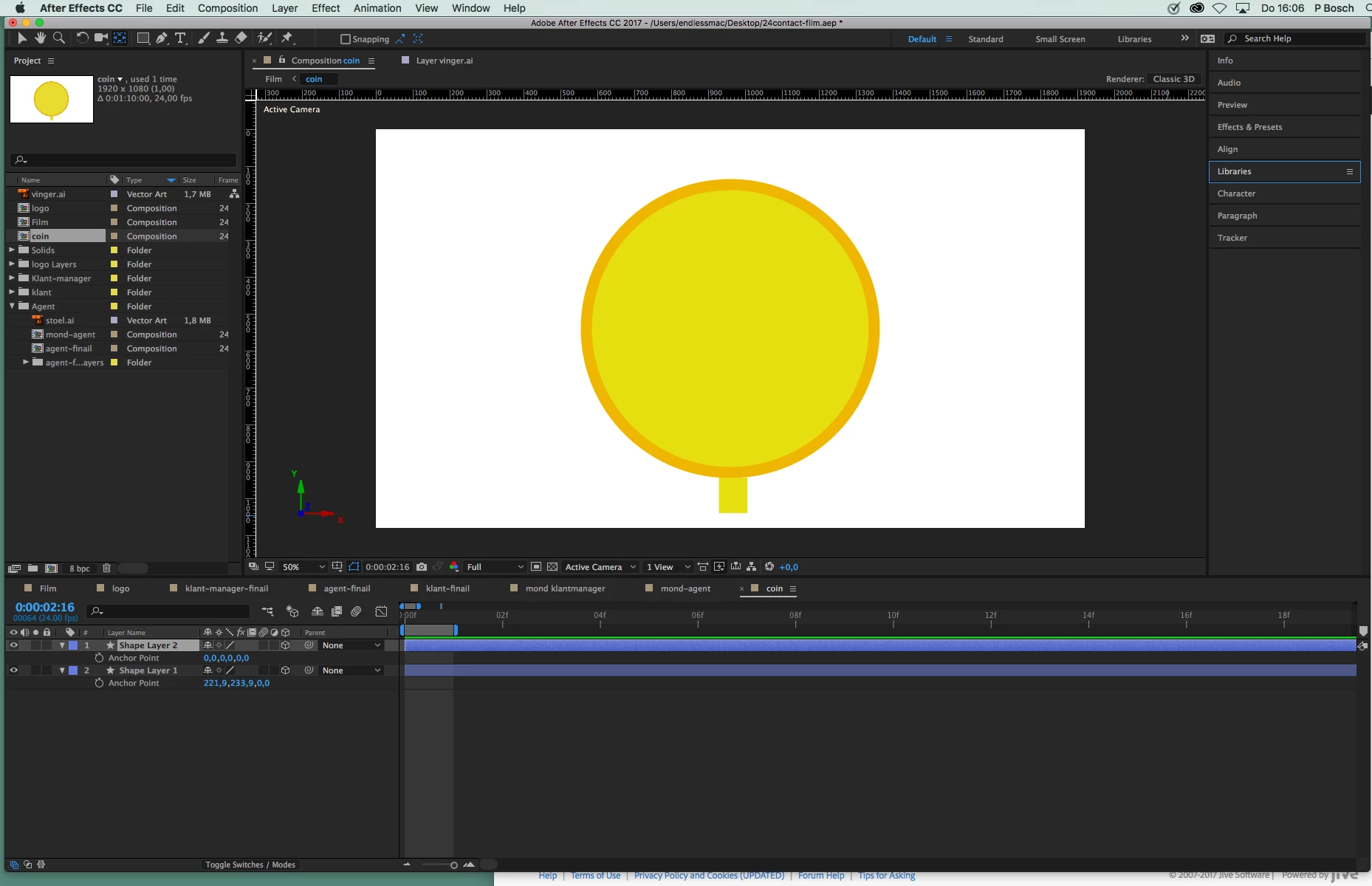
Task: Select the Zoom magnifier tool
Action: coord(59,38)
